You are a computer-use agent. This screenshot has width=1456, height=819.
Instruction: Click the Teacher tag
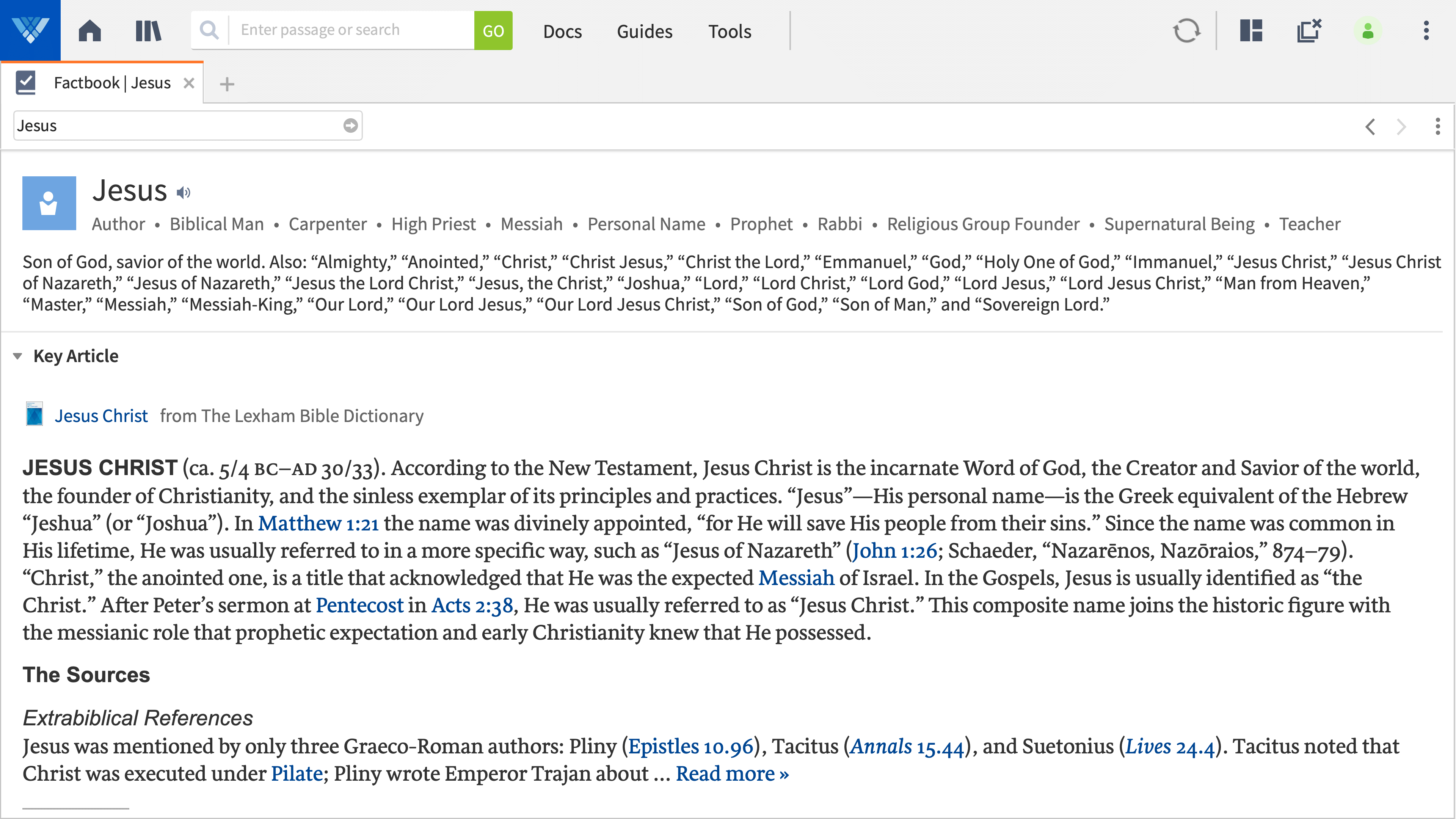pyautogui.click(x=1310, y=224)
